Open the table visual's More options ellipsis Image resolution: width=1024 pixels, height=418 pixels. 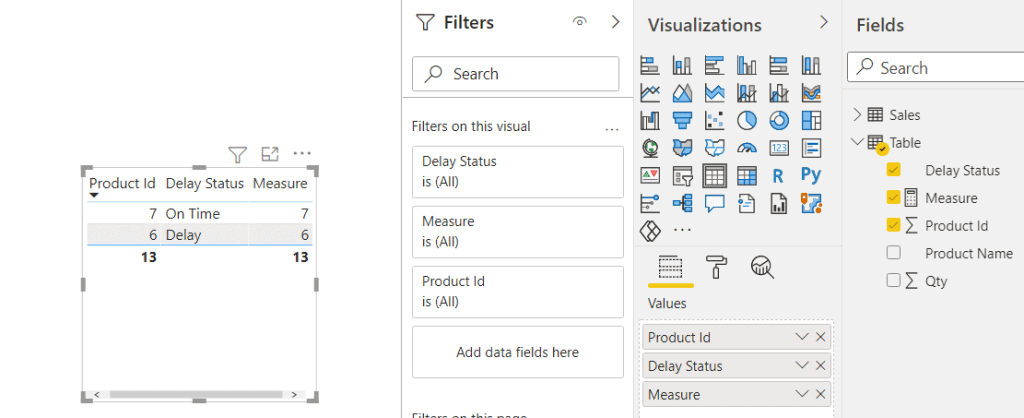(302, 153)
